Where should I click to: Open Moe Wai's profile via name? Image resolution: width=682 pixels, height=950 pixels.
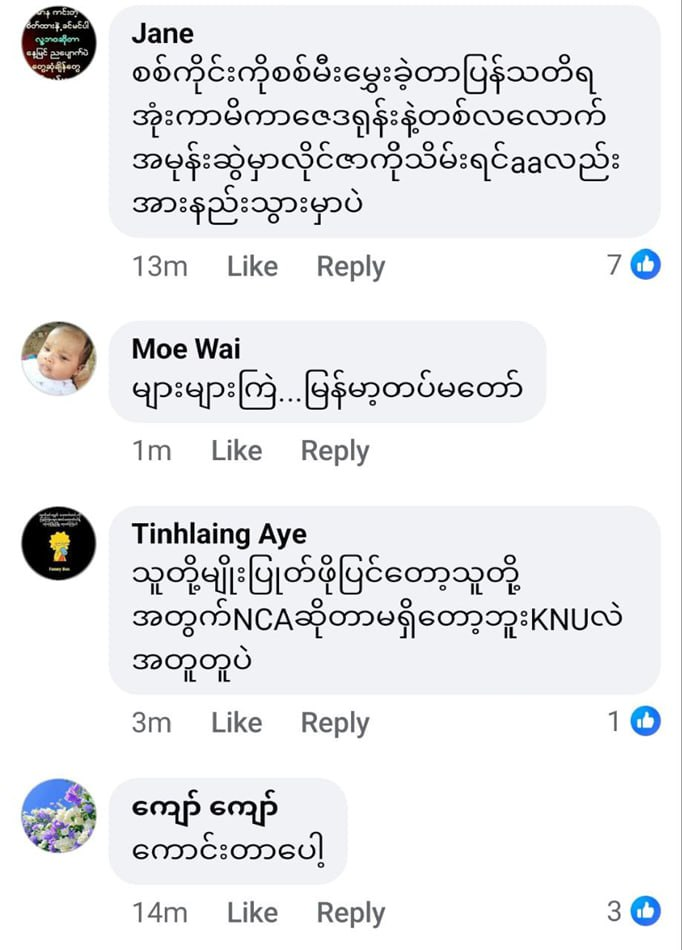(186, 349)
